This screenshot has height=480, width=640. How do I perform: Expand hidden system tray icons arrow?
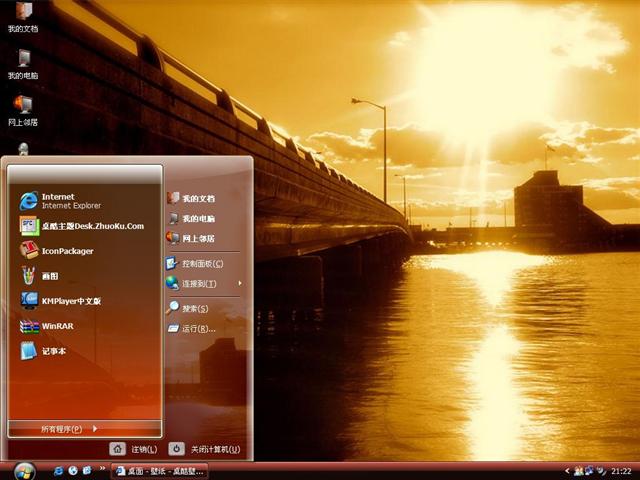(x=567, y=471)
